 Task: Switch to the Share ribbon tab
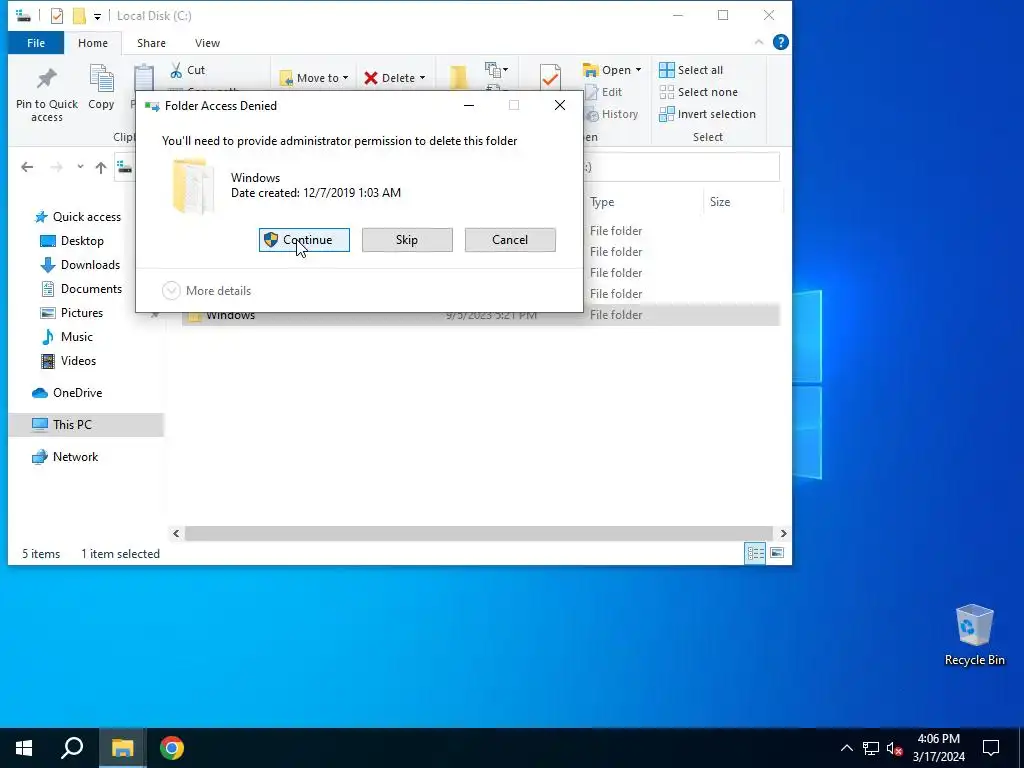[151, 43]
